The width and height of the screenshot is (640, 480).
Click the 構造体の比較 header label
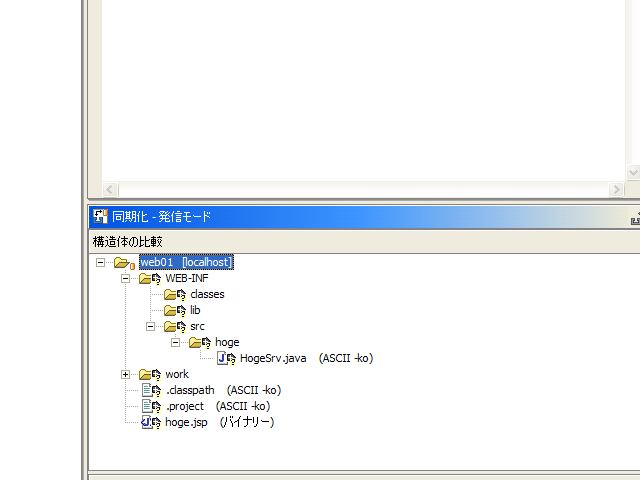click(x=128, y=242)
